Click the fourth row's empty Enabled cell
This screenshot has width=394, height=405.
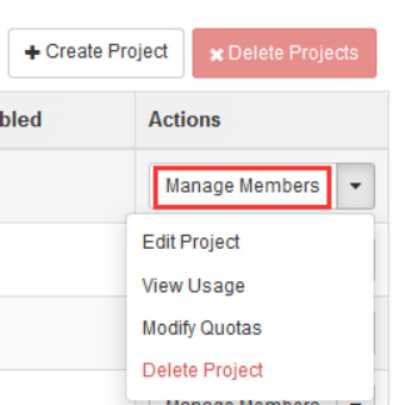click(63, 388)
